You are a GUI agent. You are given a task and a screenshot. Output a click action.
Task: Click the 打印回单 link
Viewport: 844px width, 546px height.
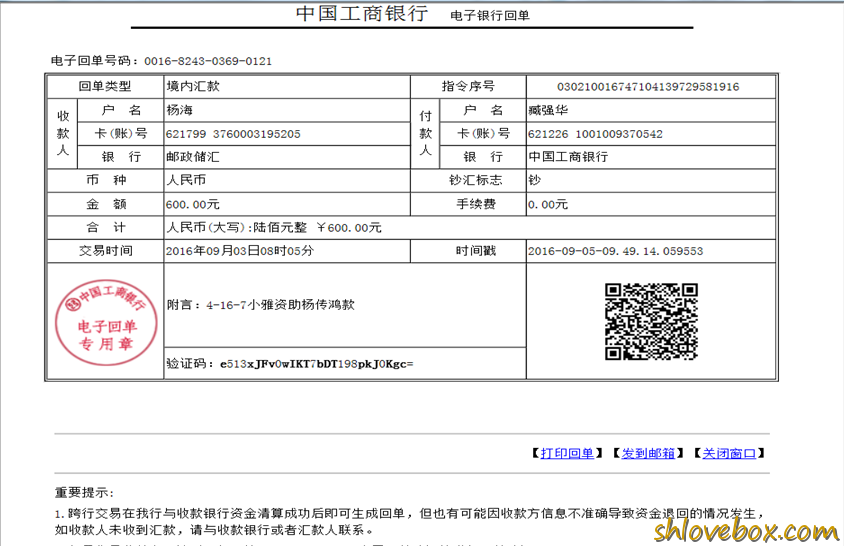pos(567,453)
